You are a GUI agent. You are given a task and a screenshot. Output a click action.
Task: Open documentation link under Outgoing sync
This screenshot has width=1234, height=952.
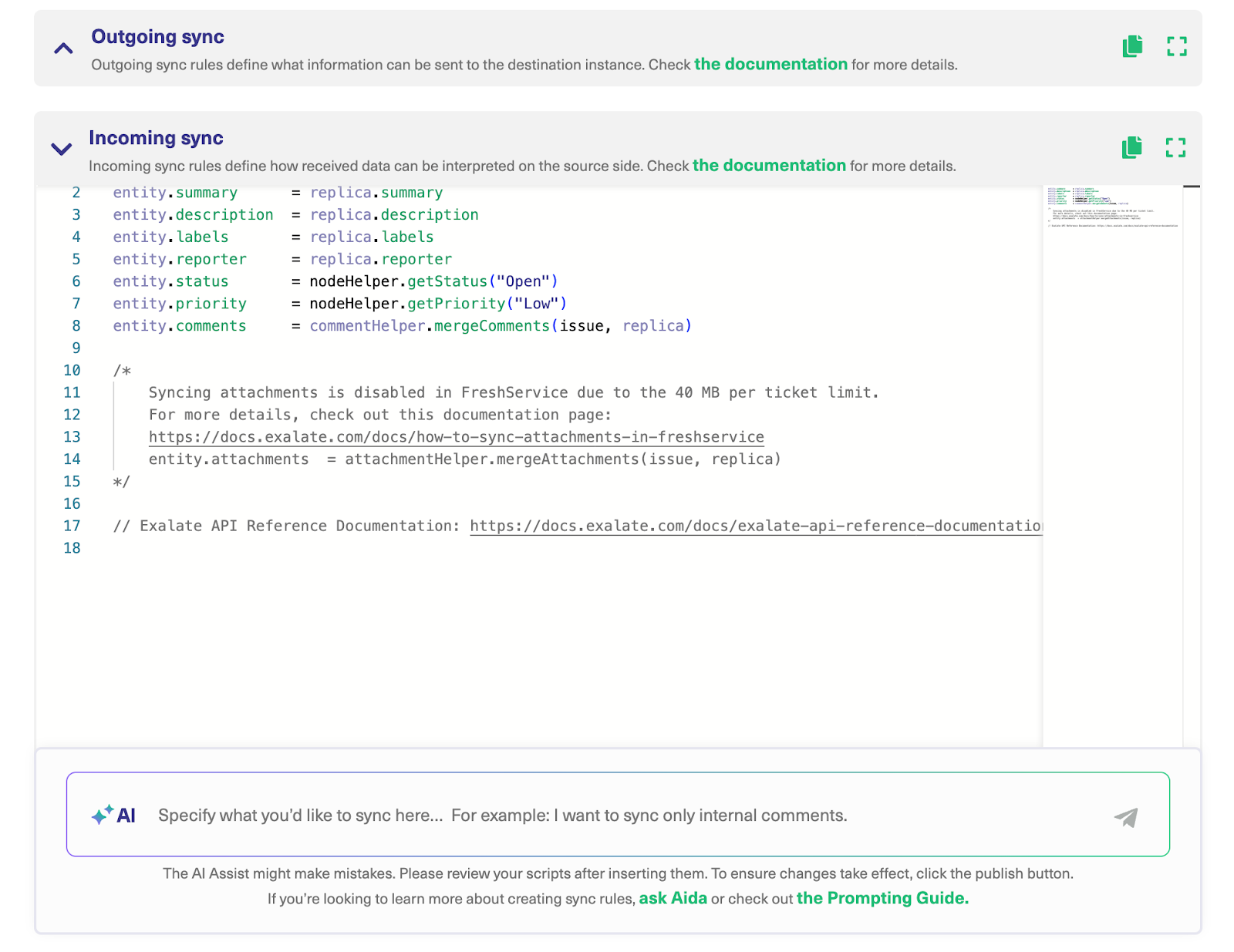point(770,64)
